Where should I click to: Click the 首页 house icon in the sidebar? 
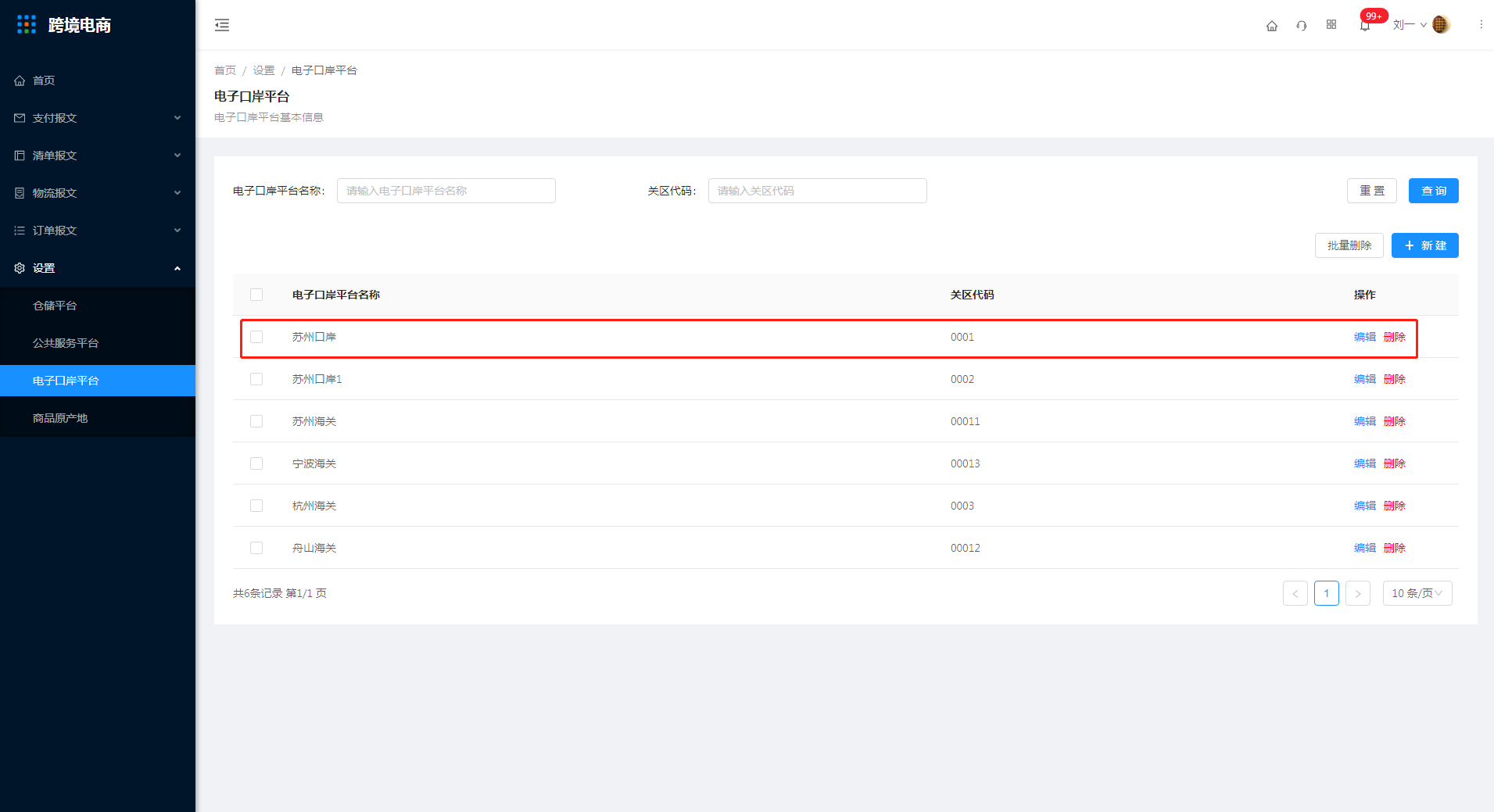point(20,80)
